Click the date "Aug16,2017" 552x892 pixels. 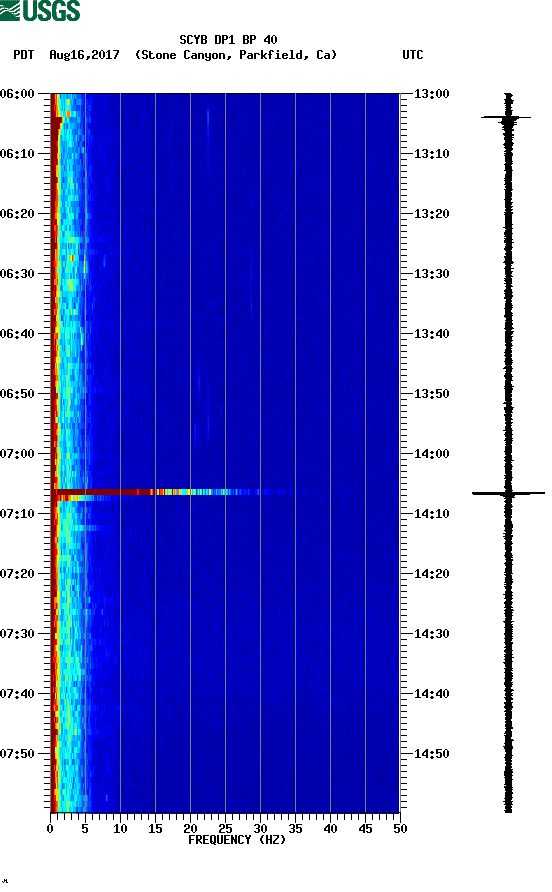tap(84, 55)
